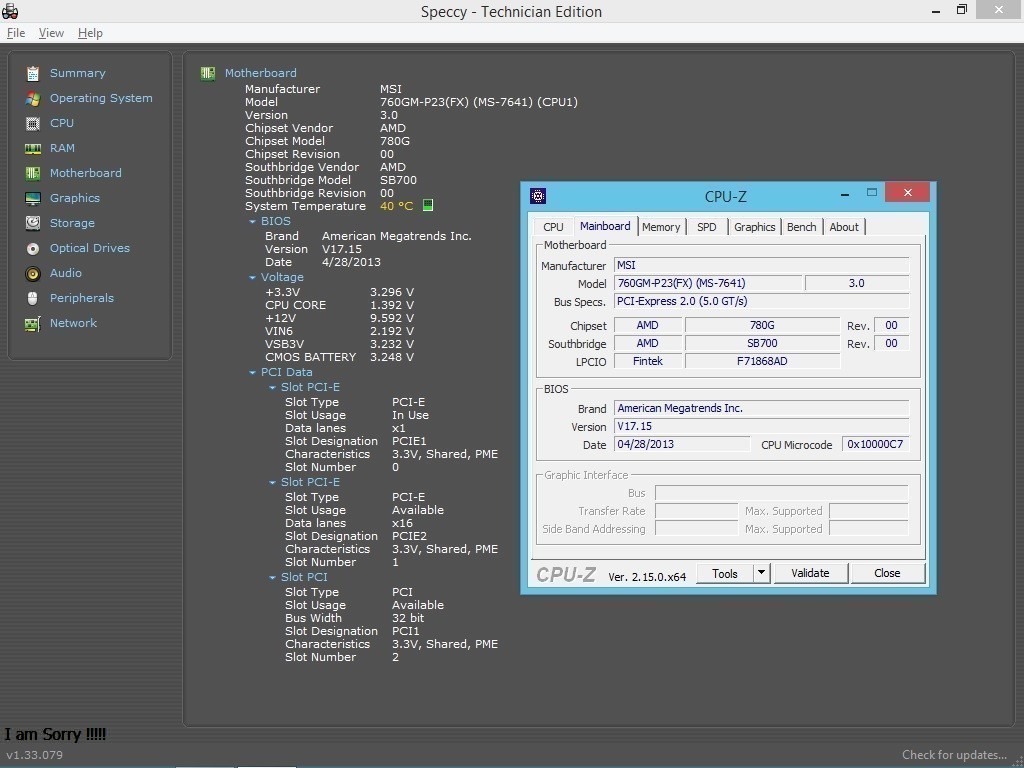The width and height of the screenshot is (1024, 768).
Task: Click the Audio speaker icon in sidebar
Action: click(x=33, y=273)
